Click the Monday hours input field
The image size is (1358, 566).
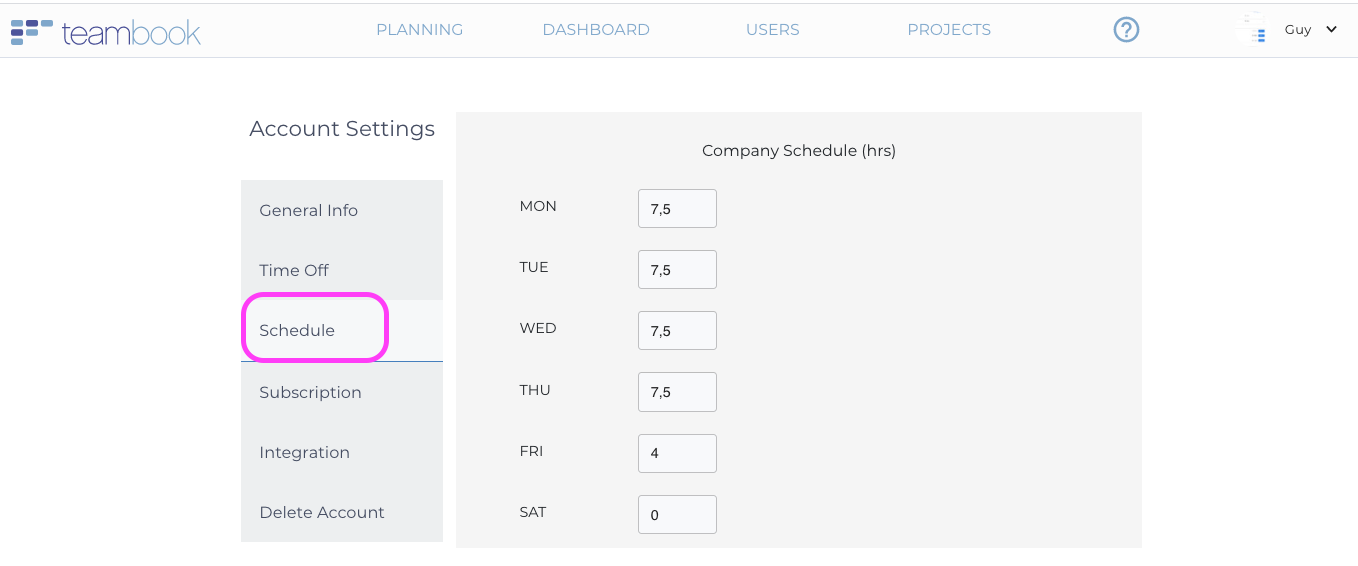(677, 208)
